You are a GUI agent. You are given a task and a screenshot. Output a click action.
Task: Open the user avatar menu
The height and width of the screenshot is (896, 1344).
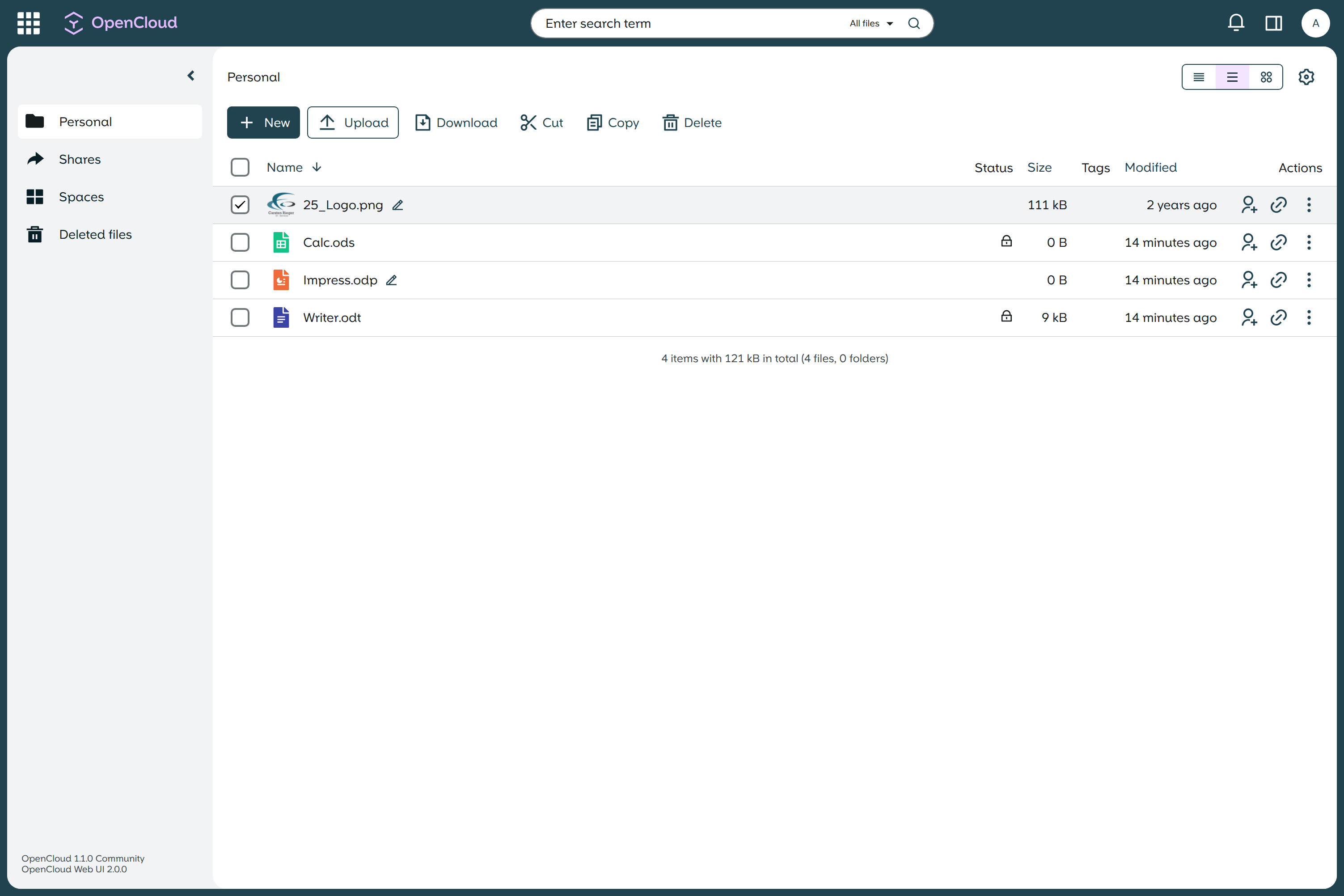pos(1315,23)
